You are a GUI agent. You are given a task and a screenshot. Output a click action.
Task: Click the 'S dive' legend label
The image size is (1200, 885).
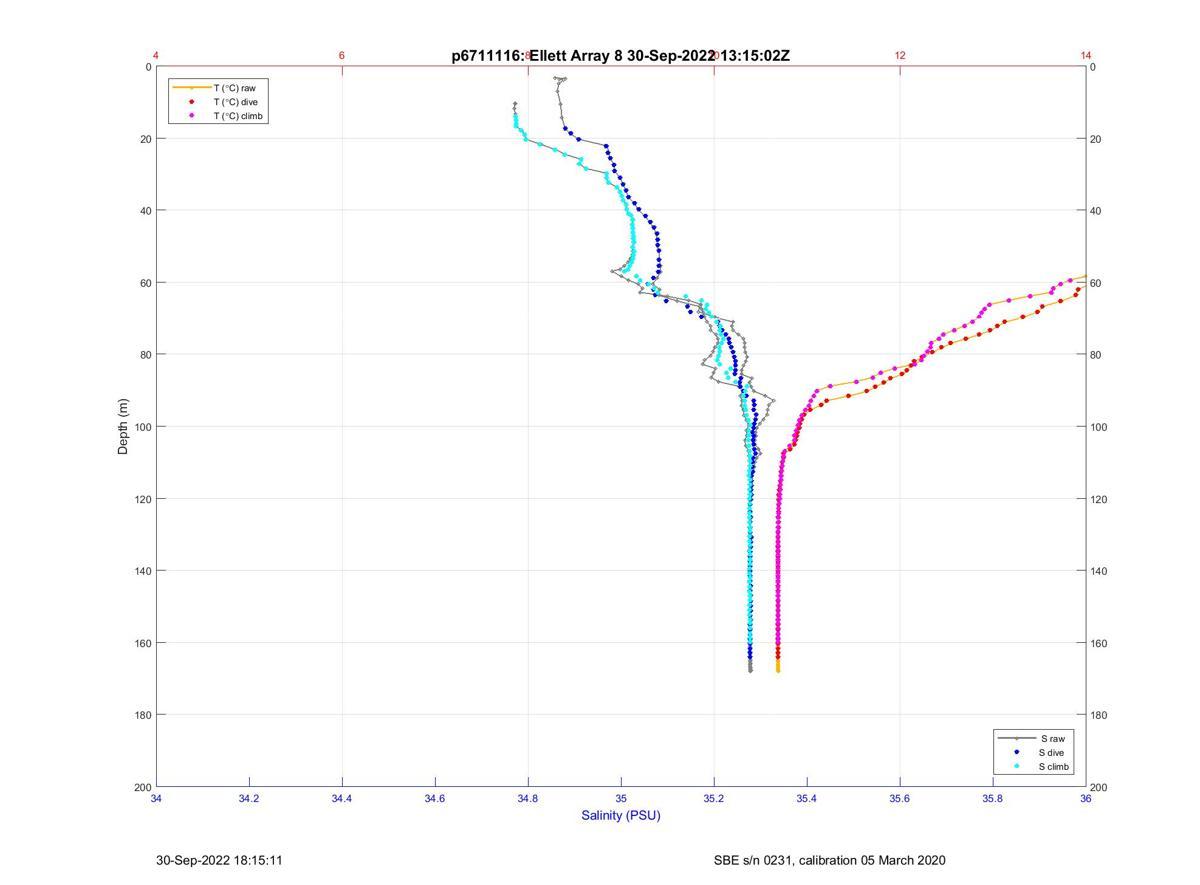[1053, 752]
